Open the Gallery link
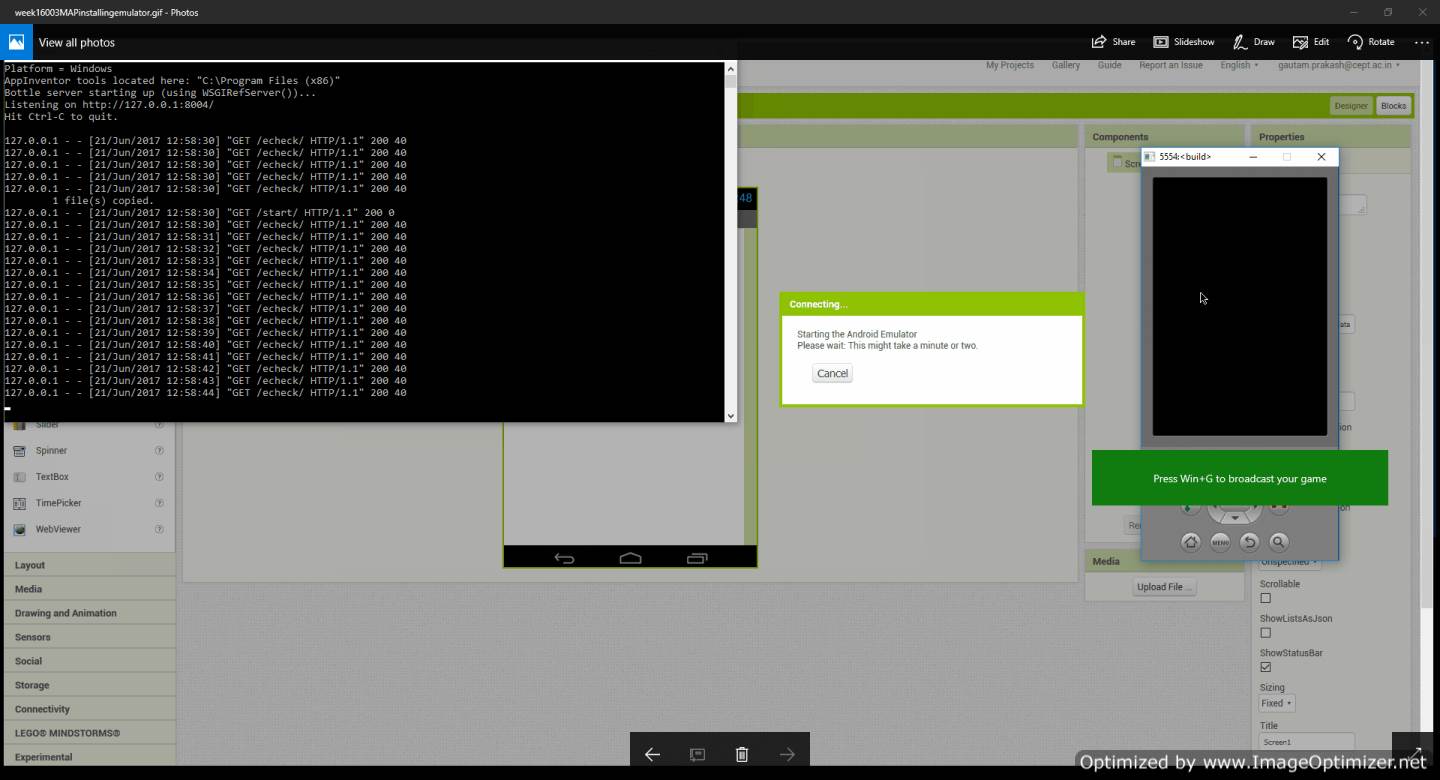The width and height of the screenshot is (1440, 780). coord(1065,65)
